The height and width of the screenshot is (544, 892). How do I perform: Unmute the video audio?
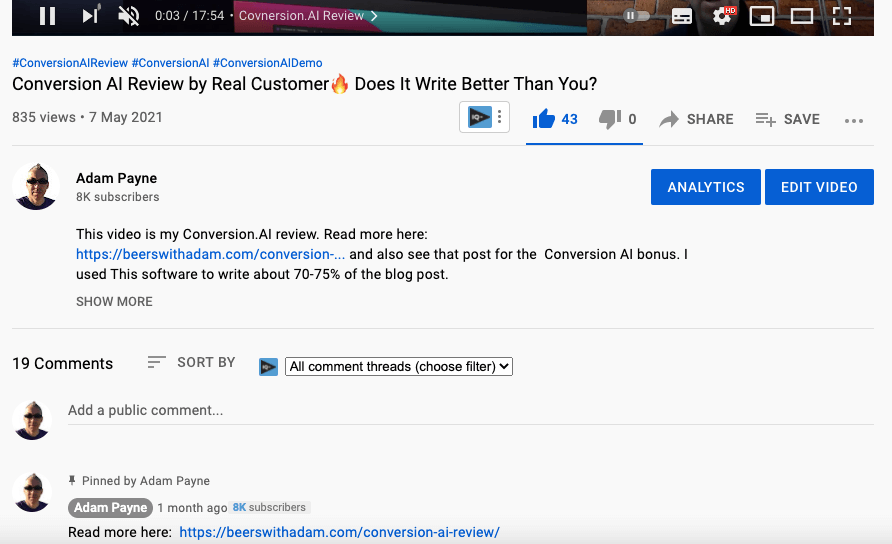(x=129, y=15)
